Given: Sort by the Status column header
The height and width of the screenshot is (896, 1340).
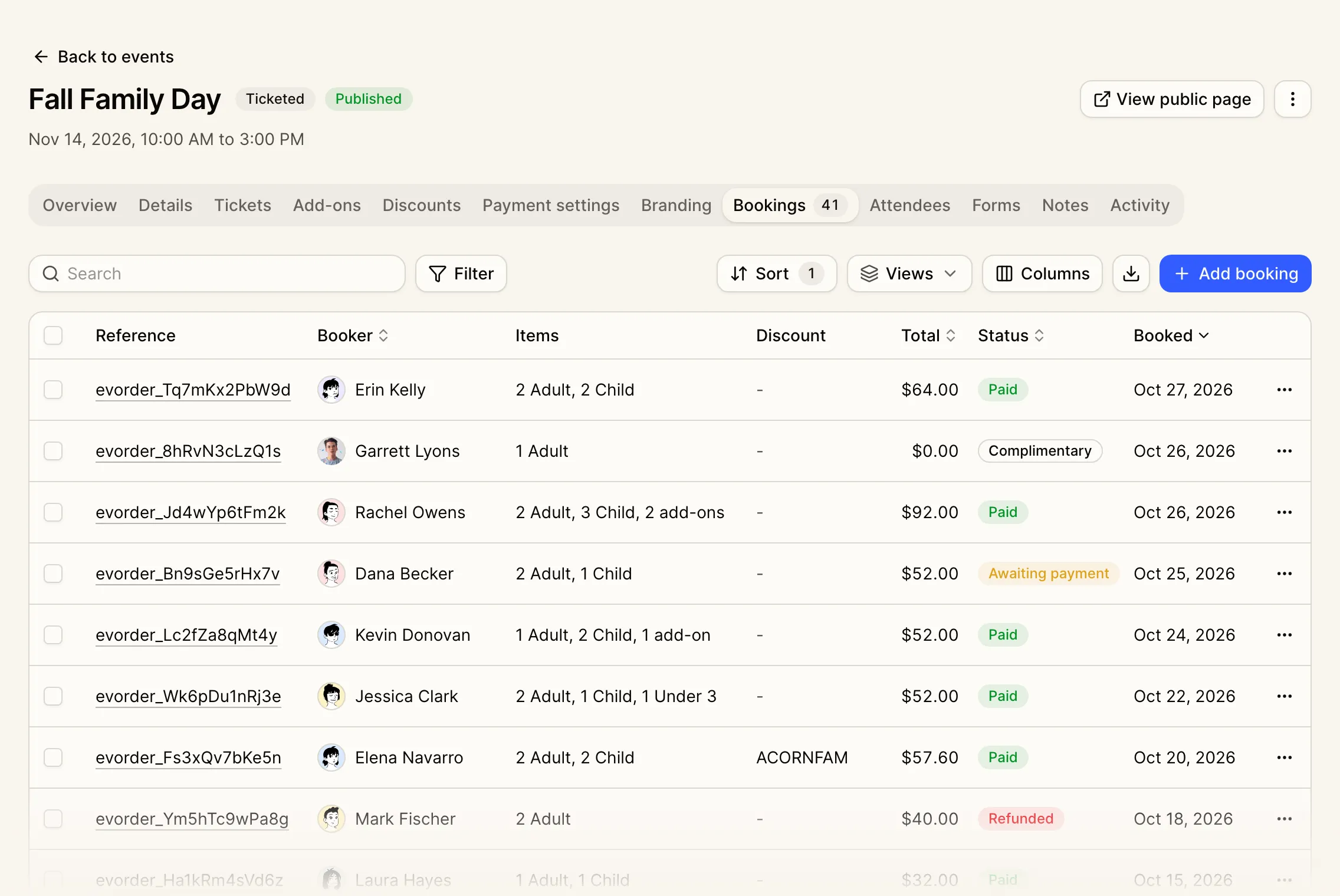Looking at the screenshot, I should [x=1011, y=335].
